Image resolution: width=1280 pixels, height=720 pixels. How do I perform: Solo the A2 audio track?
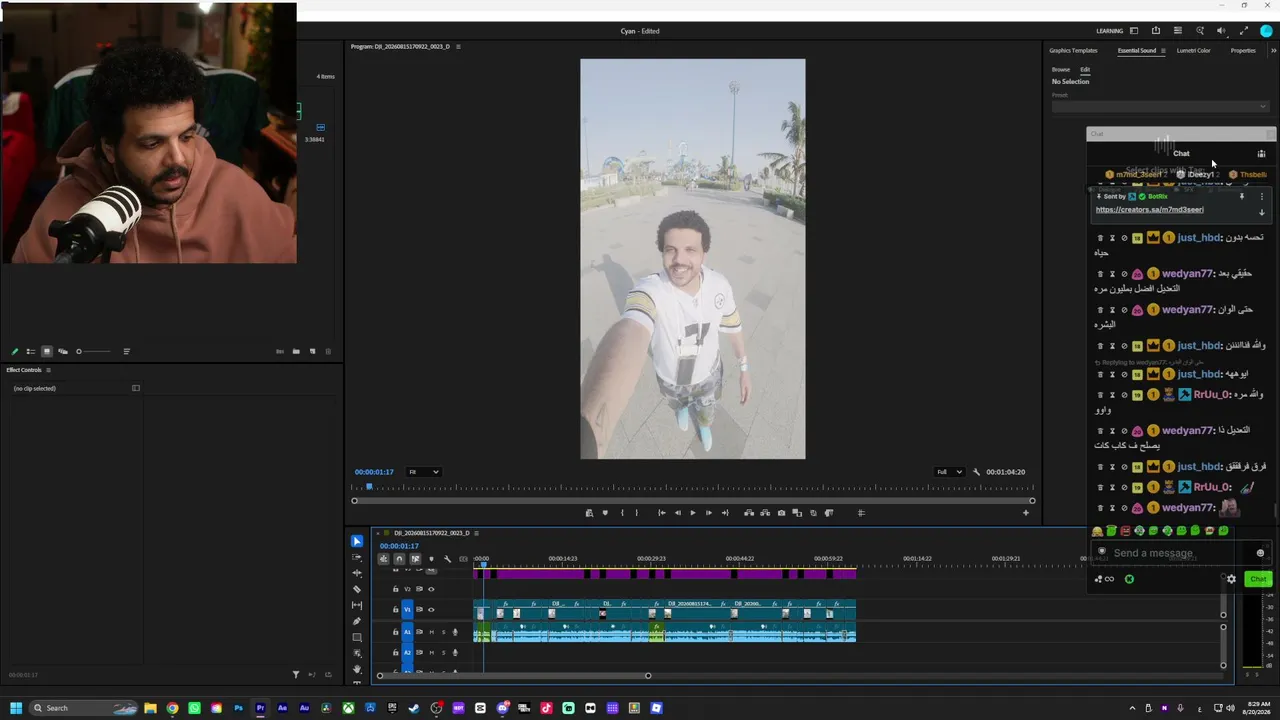coord(443,652)
